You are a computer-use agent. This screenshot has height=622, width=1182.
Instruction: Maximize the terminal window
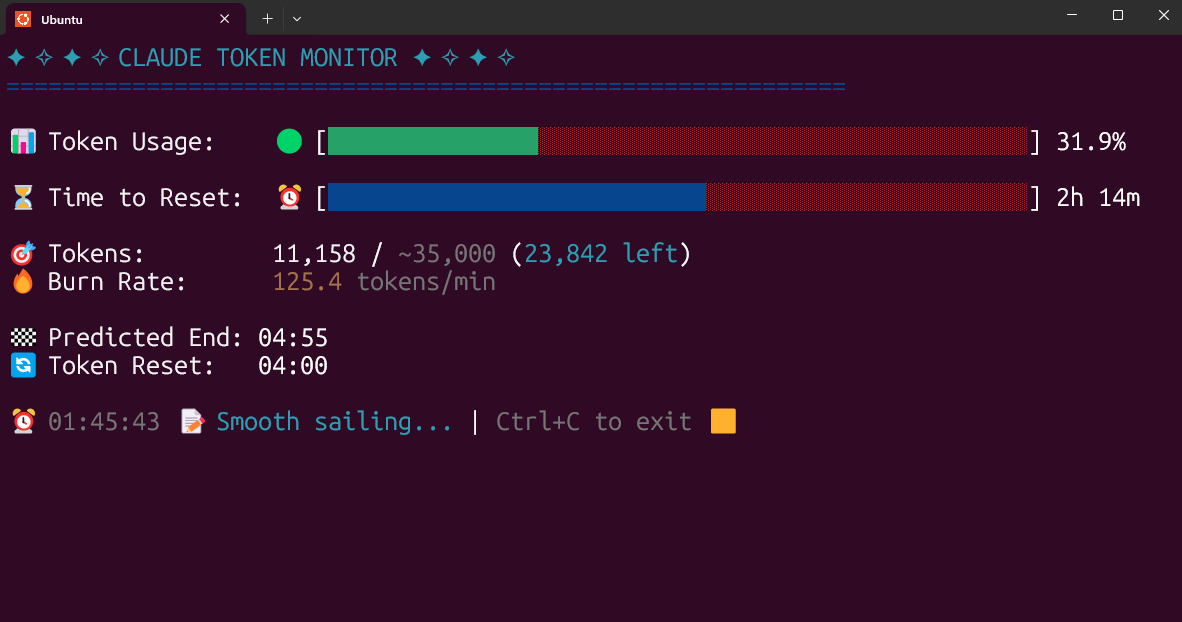tap(1118, 15)
